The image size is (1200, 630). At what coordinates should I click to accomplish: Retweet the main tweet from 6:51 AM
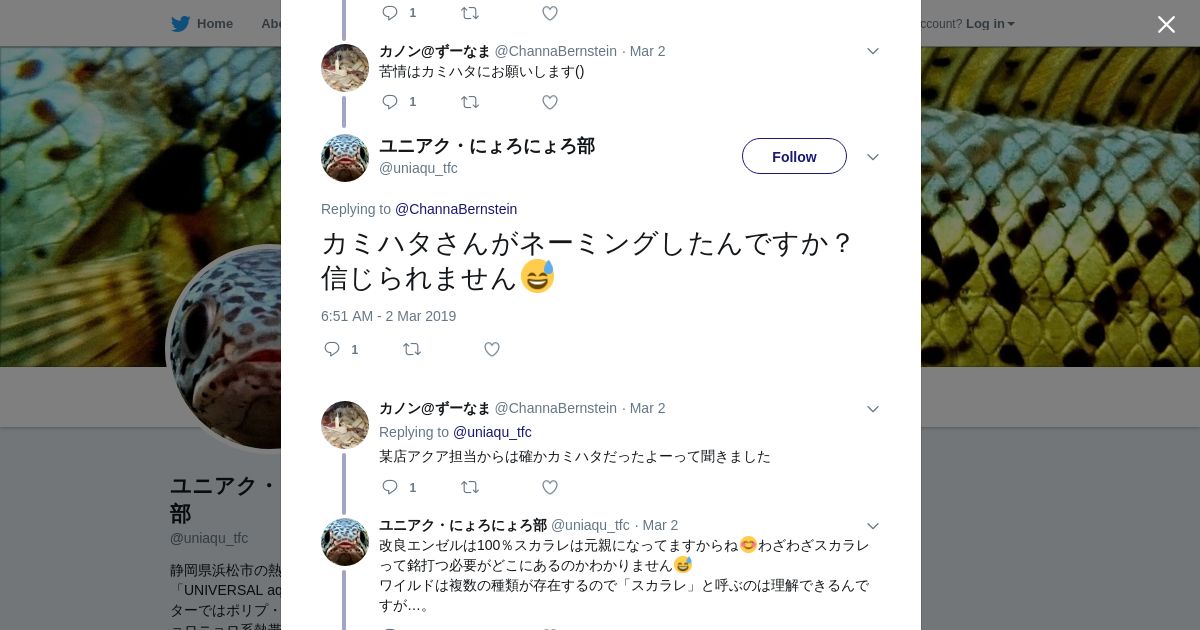click(412, 349)
